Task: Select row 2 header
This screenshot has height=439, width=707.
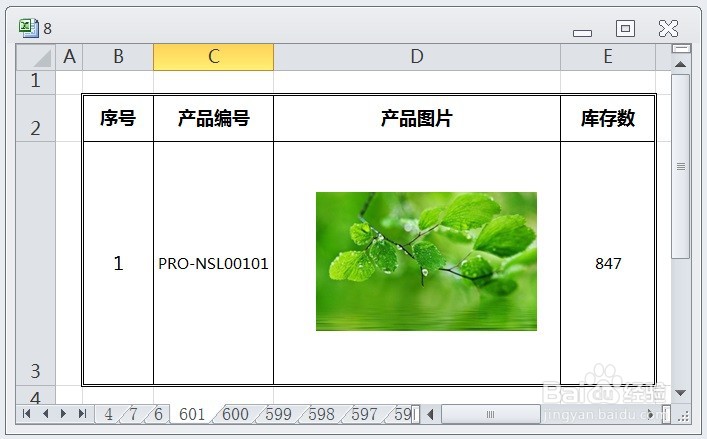Action: click(x=36, y=118)
